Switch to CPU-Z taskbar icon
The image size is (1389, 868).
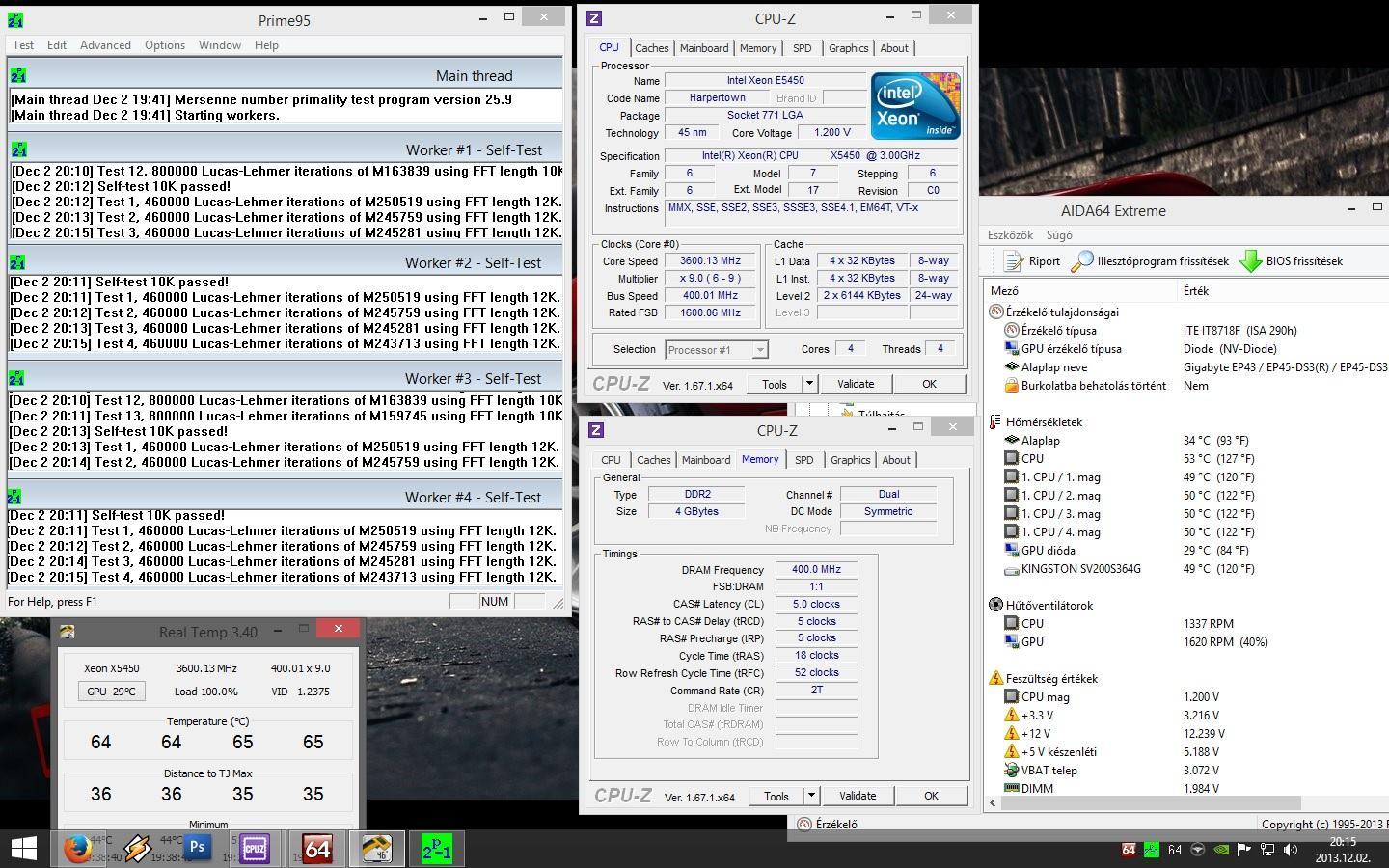click(255, 849)
